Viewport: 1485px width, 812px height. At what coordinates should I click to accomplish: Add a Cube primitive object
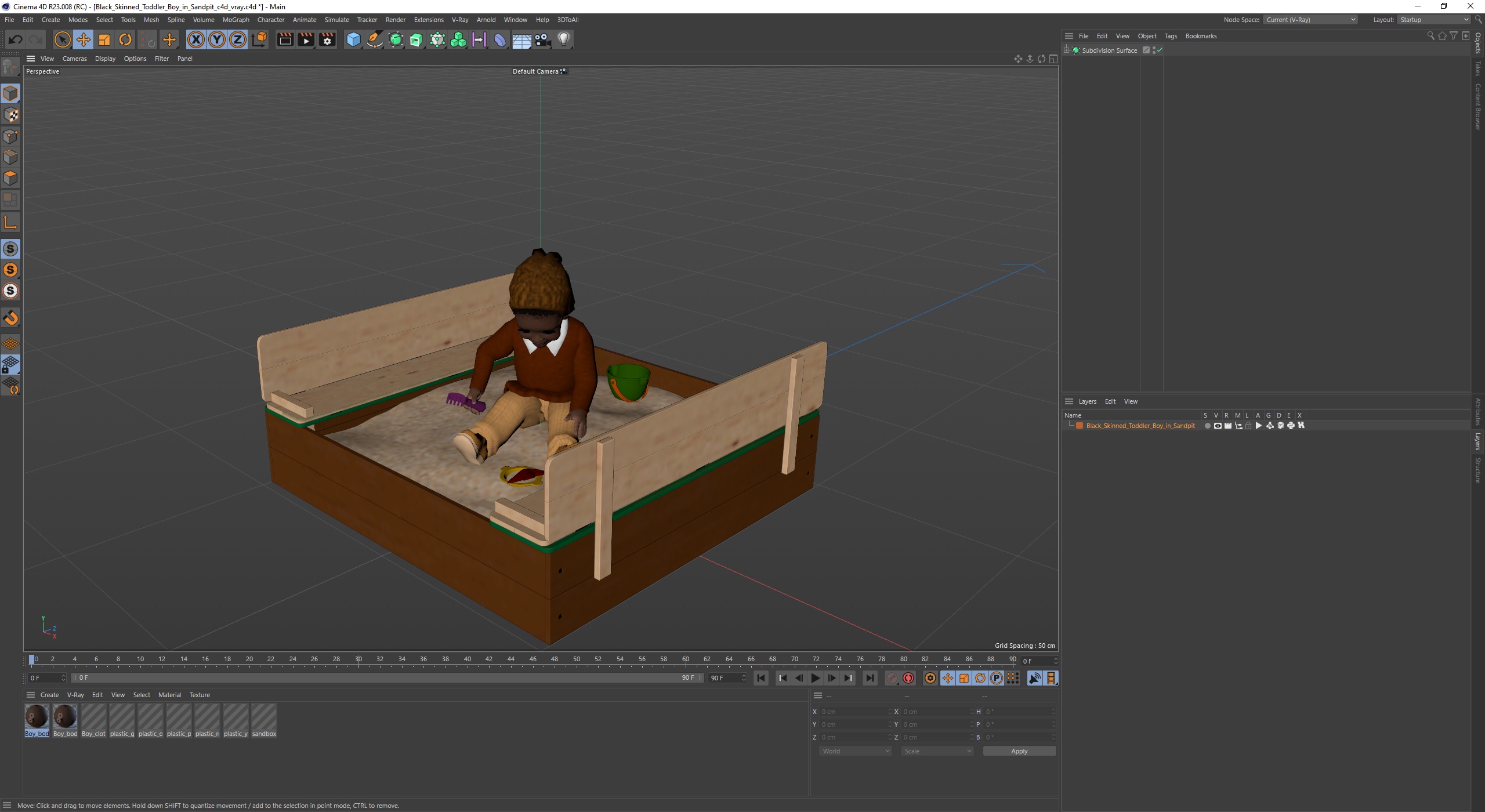point(353,39)
